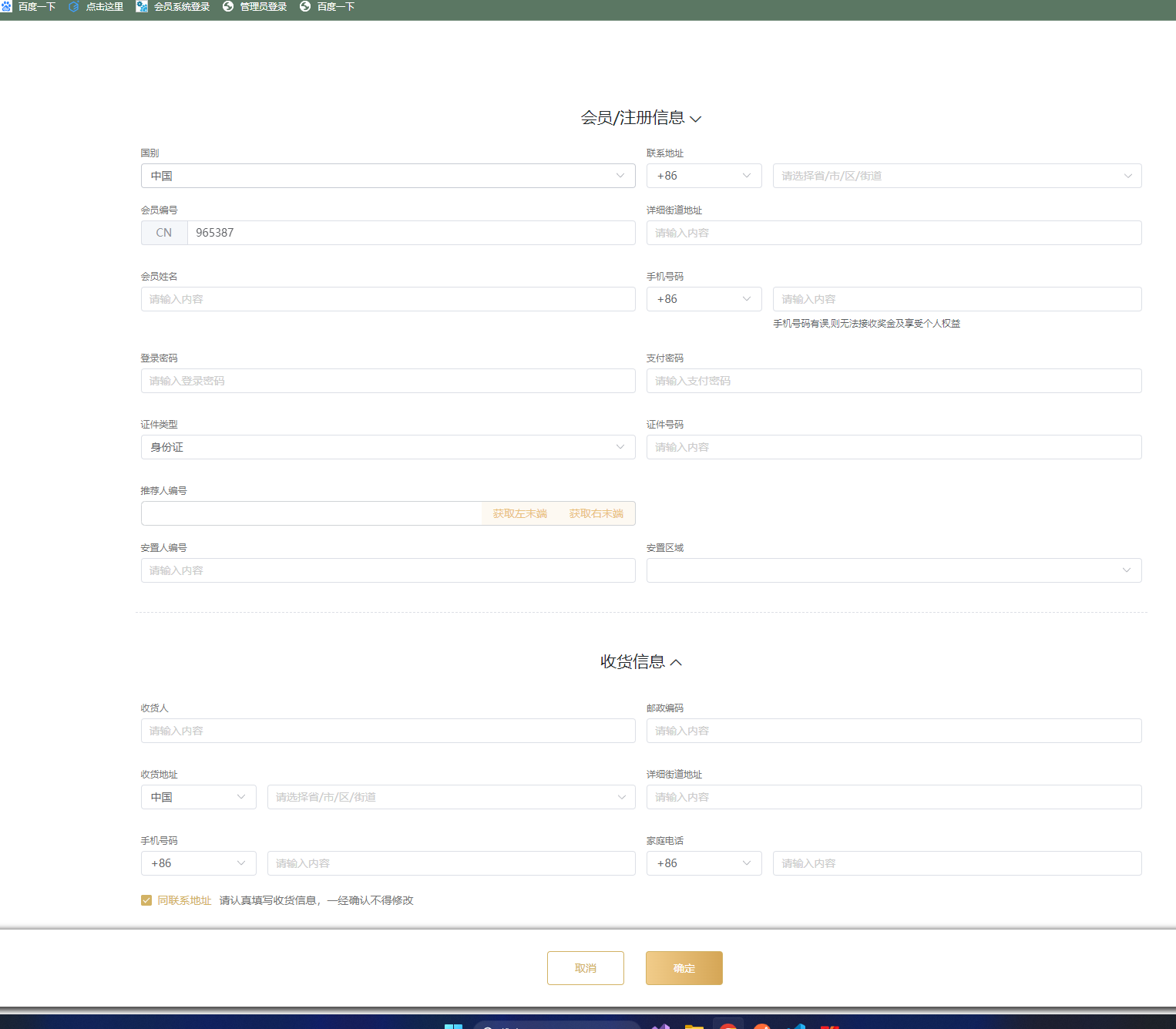The height and width of the screenshot is (1029, 1176).
Task: Click the 会员/注册信息 heading text
Action: (x=633, y=118)
